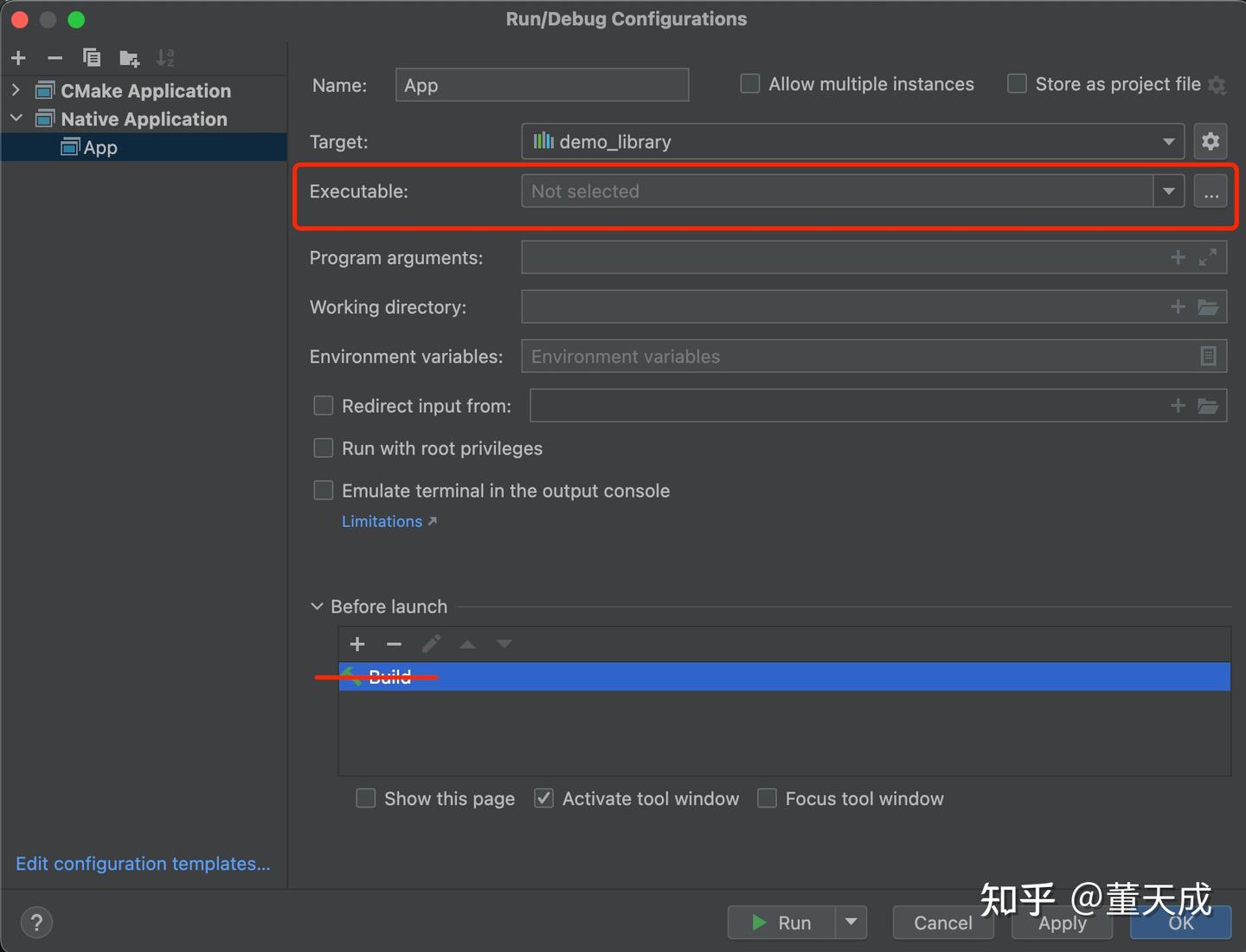Insert macro in Program arguments

(x=1178, y=257)
